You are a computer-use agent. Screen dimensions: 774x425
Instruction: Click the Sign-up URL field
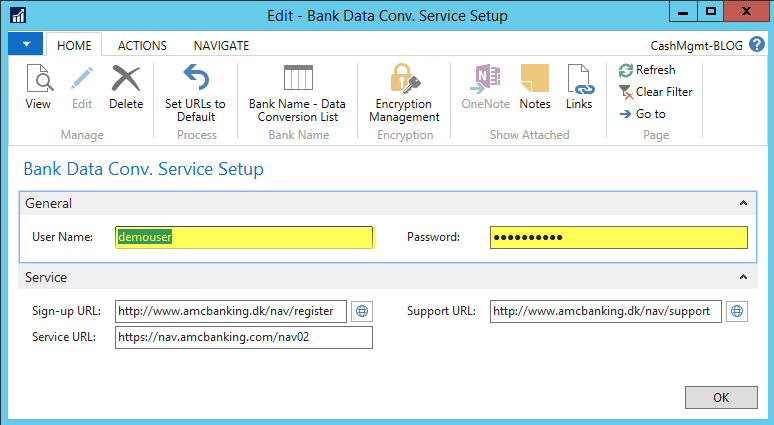pos(231,311)
